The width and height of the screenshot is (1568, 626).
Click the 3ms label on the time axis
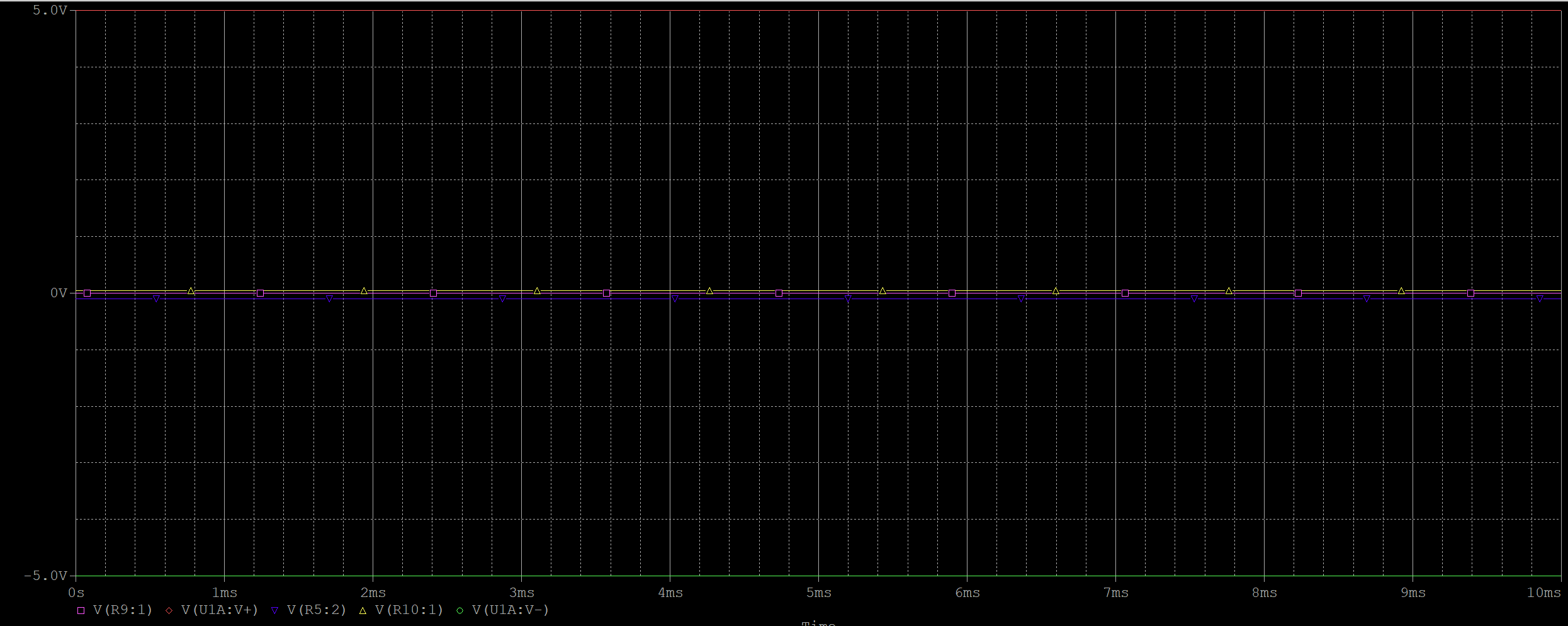(522, 593)
